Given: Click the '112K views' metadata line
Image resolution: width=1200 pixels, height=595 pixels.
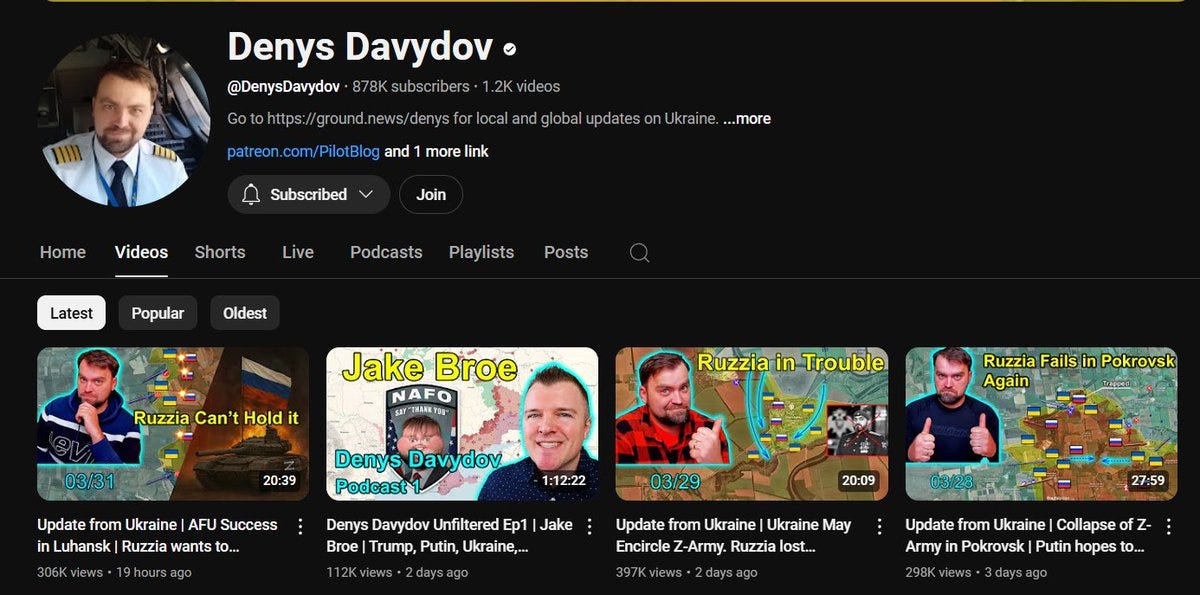Looking at the screenshot, I should click(x=397, y=572).
